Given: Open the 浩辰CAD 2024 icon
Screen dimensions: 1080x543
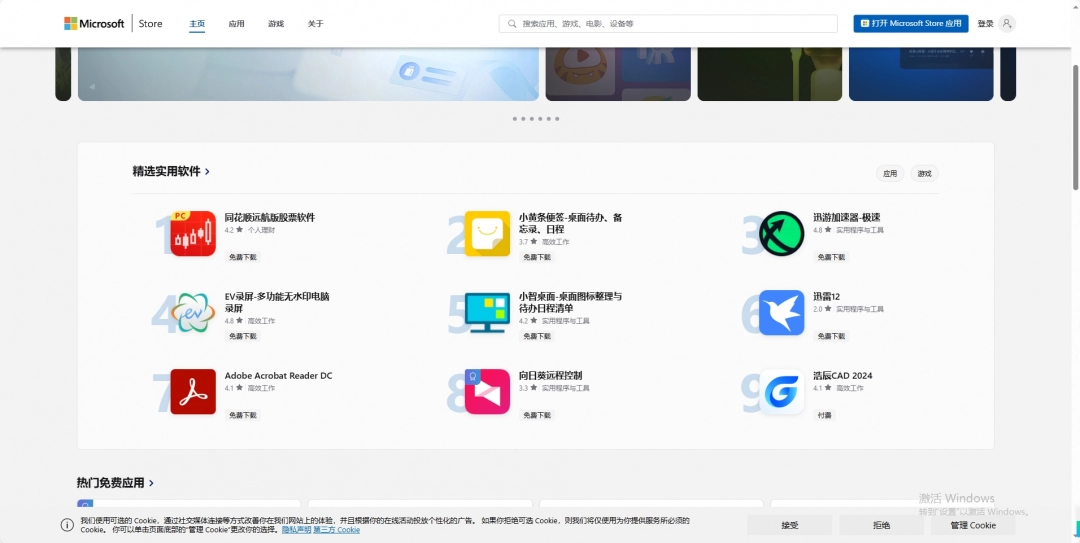Looking at the screenshot, I should (782, 391).
